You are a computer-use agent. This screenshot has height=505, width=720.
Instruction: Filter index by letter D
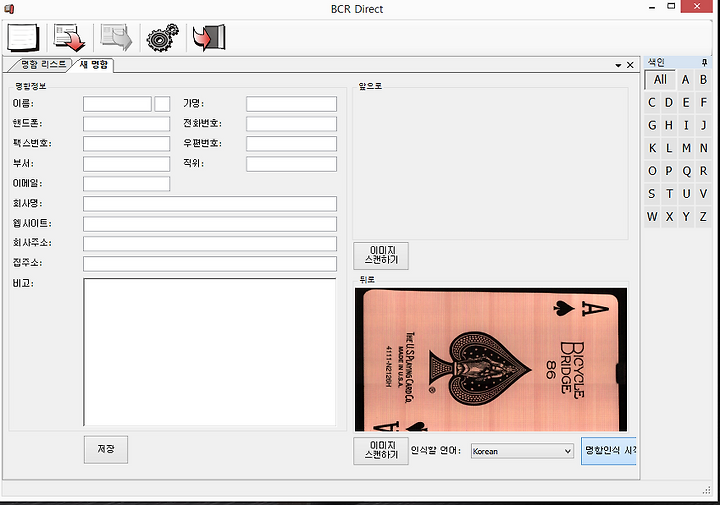coord(669,102)
